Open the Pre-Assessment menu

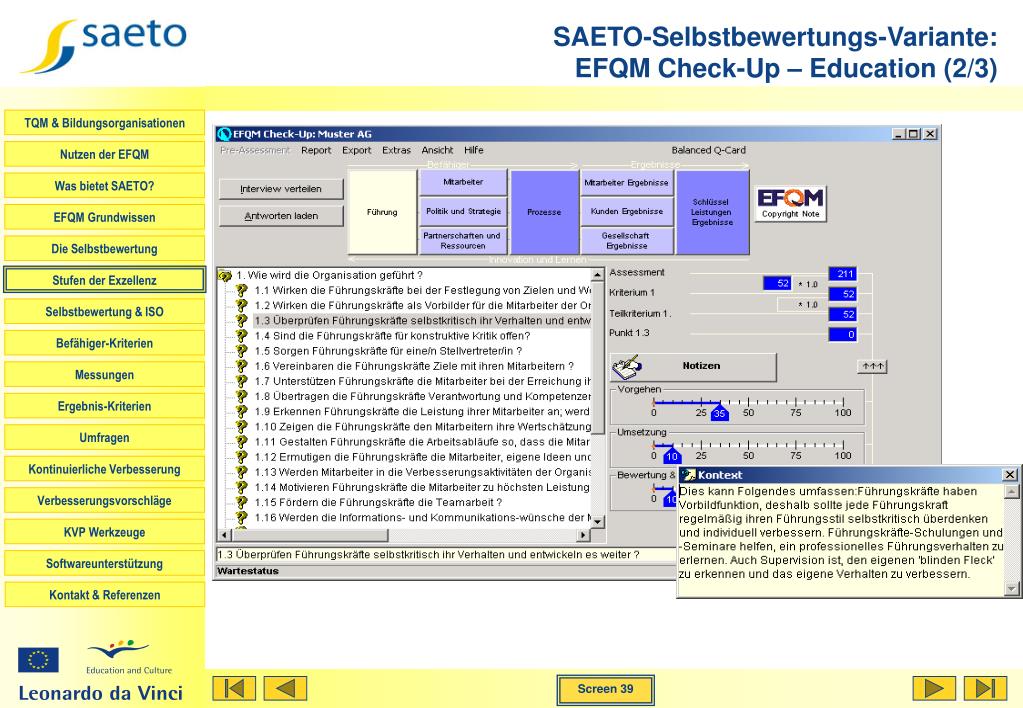pyautogui.click(x=255, y=150)
